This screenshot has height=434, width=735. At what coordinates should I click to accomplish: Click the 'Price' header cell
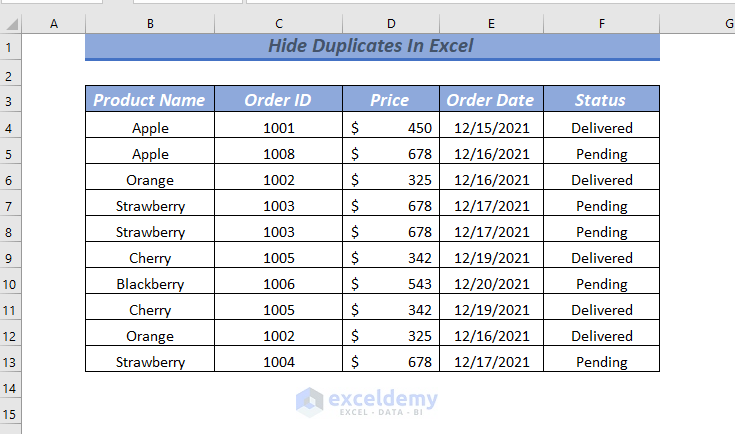[390, 99]
